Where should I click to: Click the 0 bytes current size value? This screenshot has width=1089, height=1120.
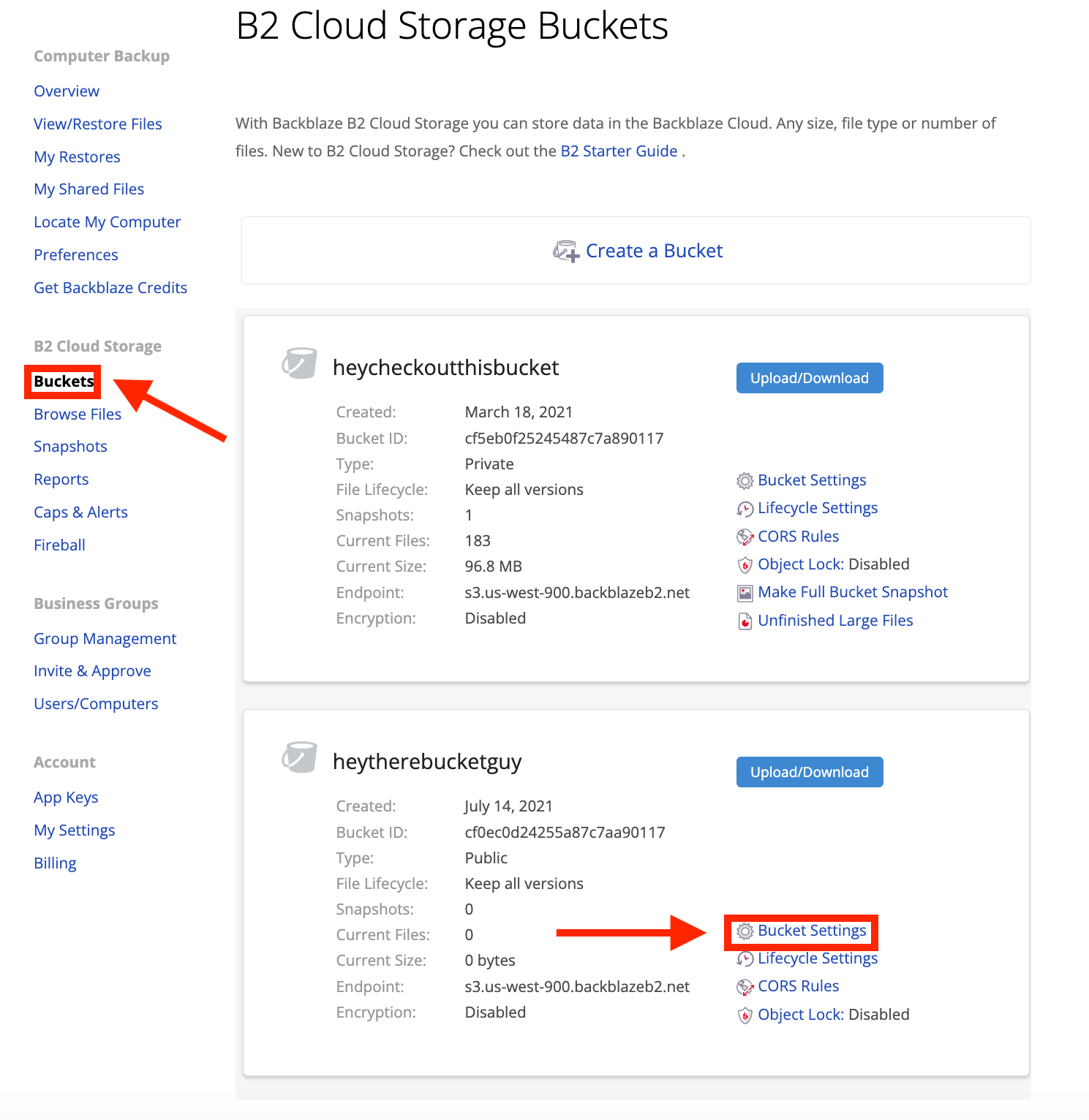[x=490, y=961]
